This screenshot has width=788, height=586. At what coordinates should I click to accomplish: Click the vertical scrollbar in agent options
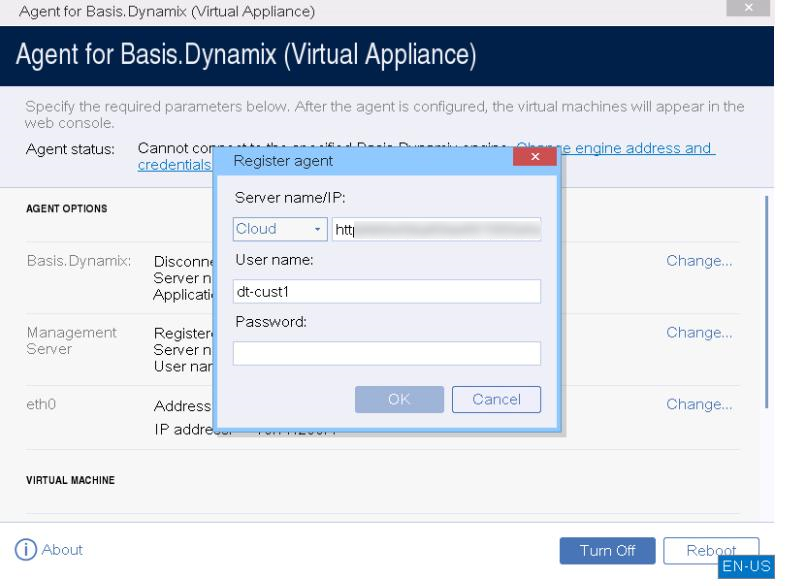coord(766,302)
